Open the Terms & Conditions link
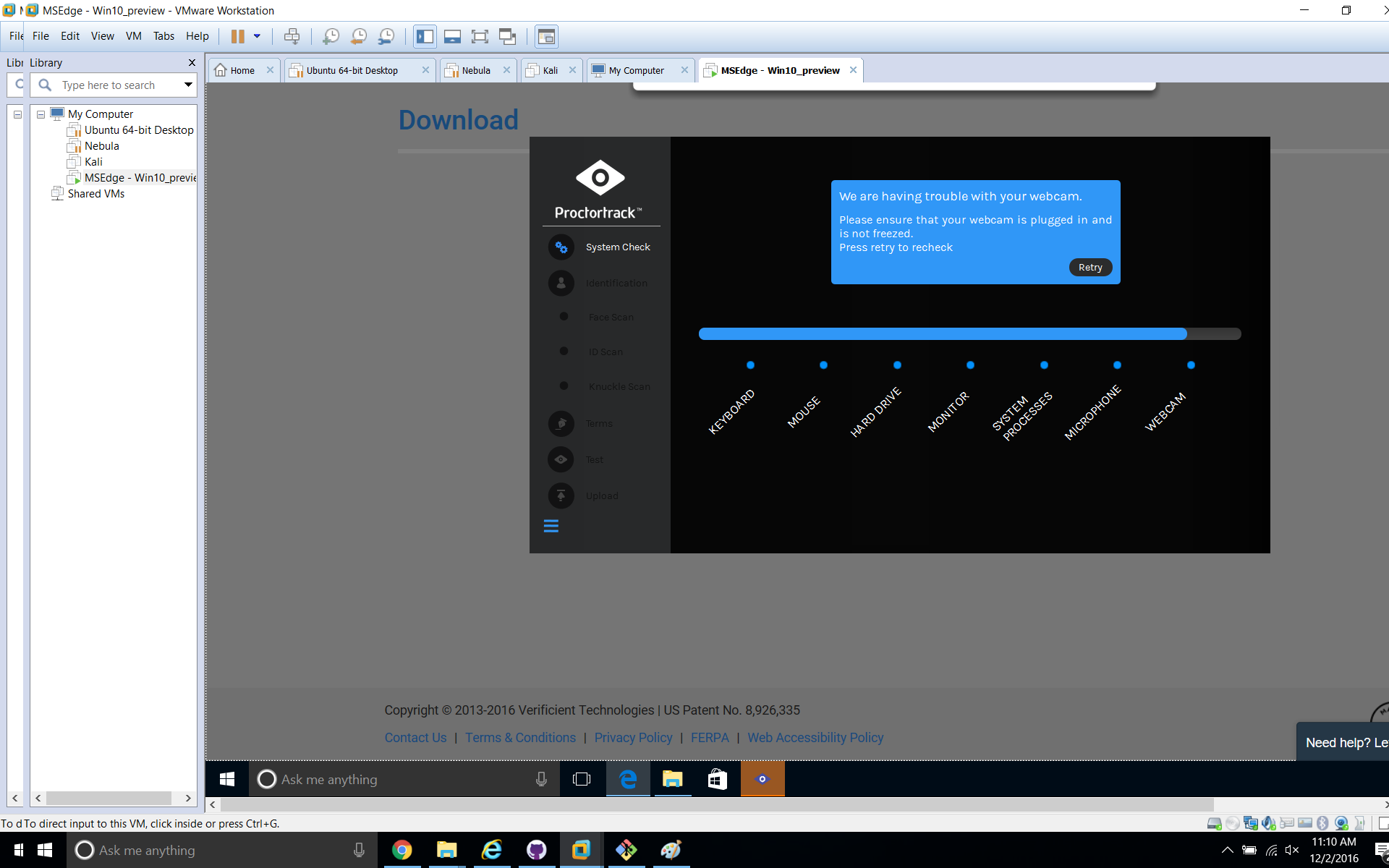The height and width of the screenshot is (868, 1389). 520,738
